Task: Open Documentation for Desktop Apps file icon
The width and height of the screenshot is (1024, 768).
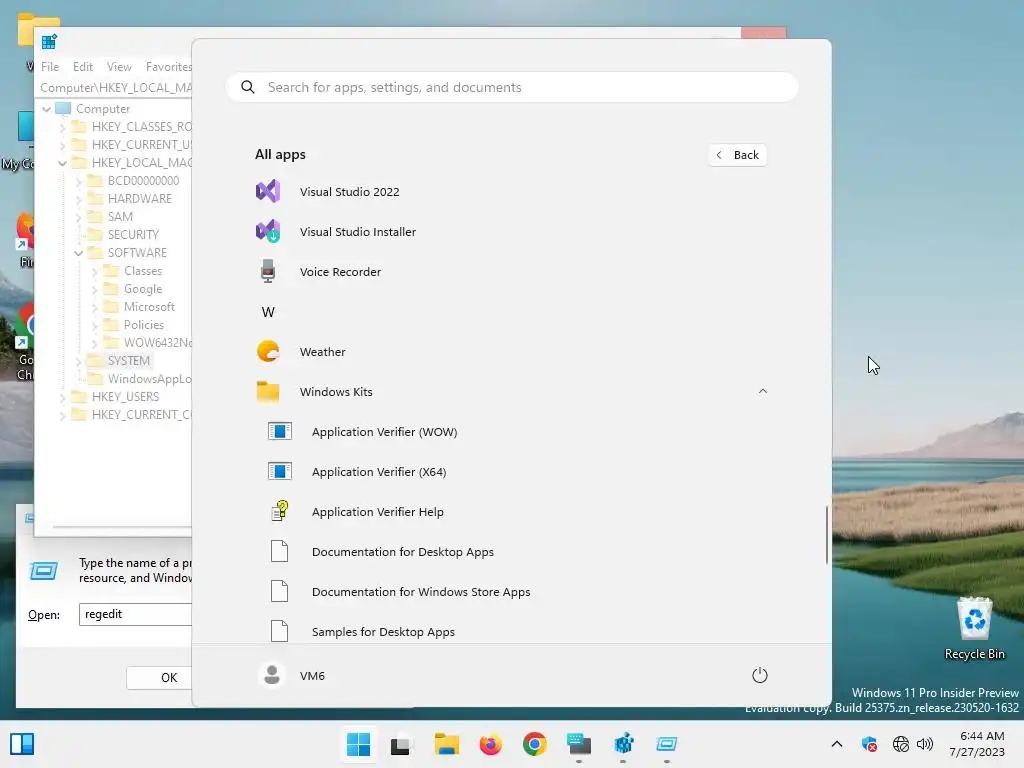Action: [280, 551]
